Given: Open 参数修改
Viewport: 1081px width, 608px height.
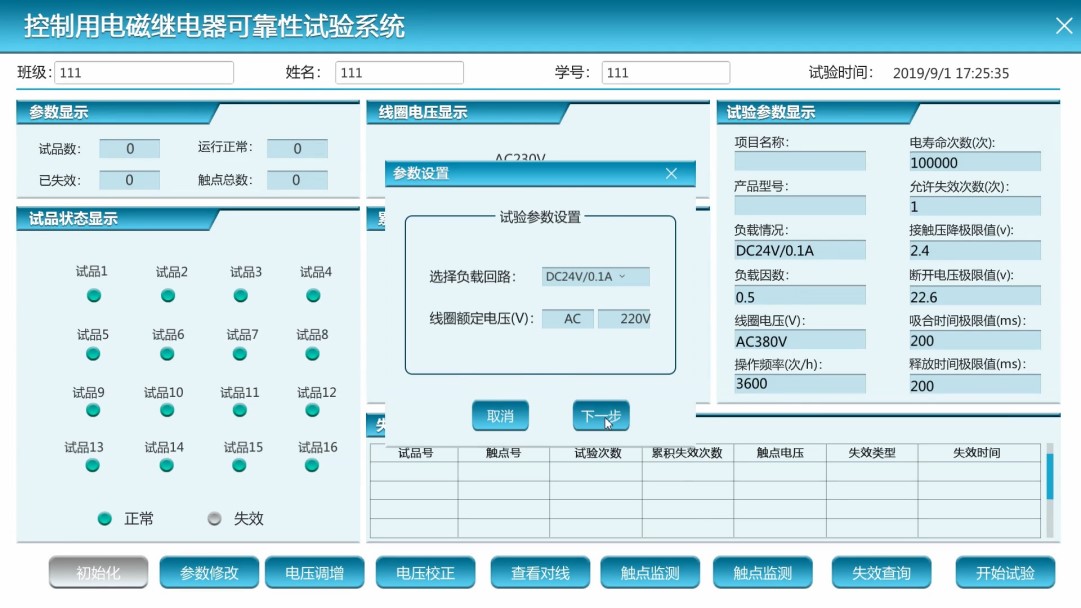Looking at the screenshot, I should pos(210,573).
